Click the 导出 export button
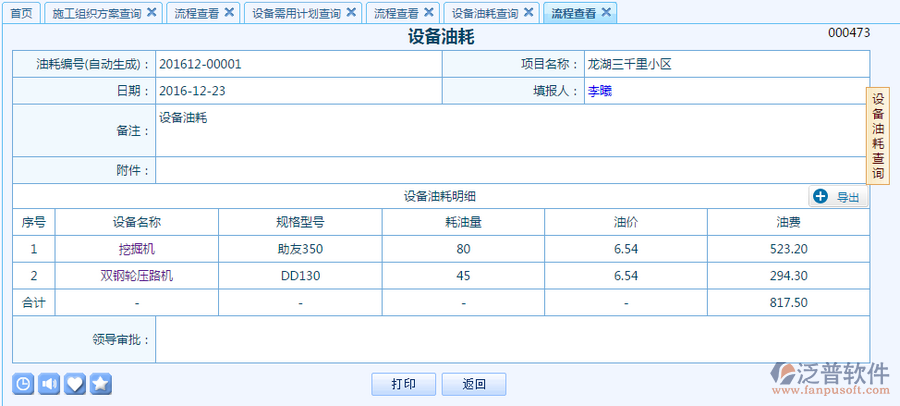This screenshot has height=406, width=900. (839, 197)
